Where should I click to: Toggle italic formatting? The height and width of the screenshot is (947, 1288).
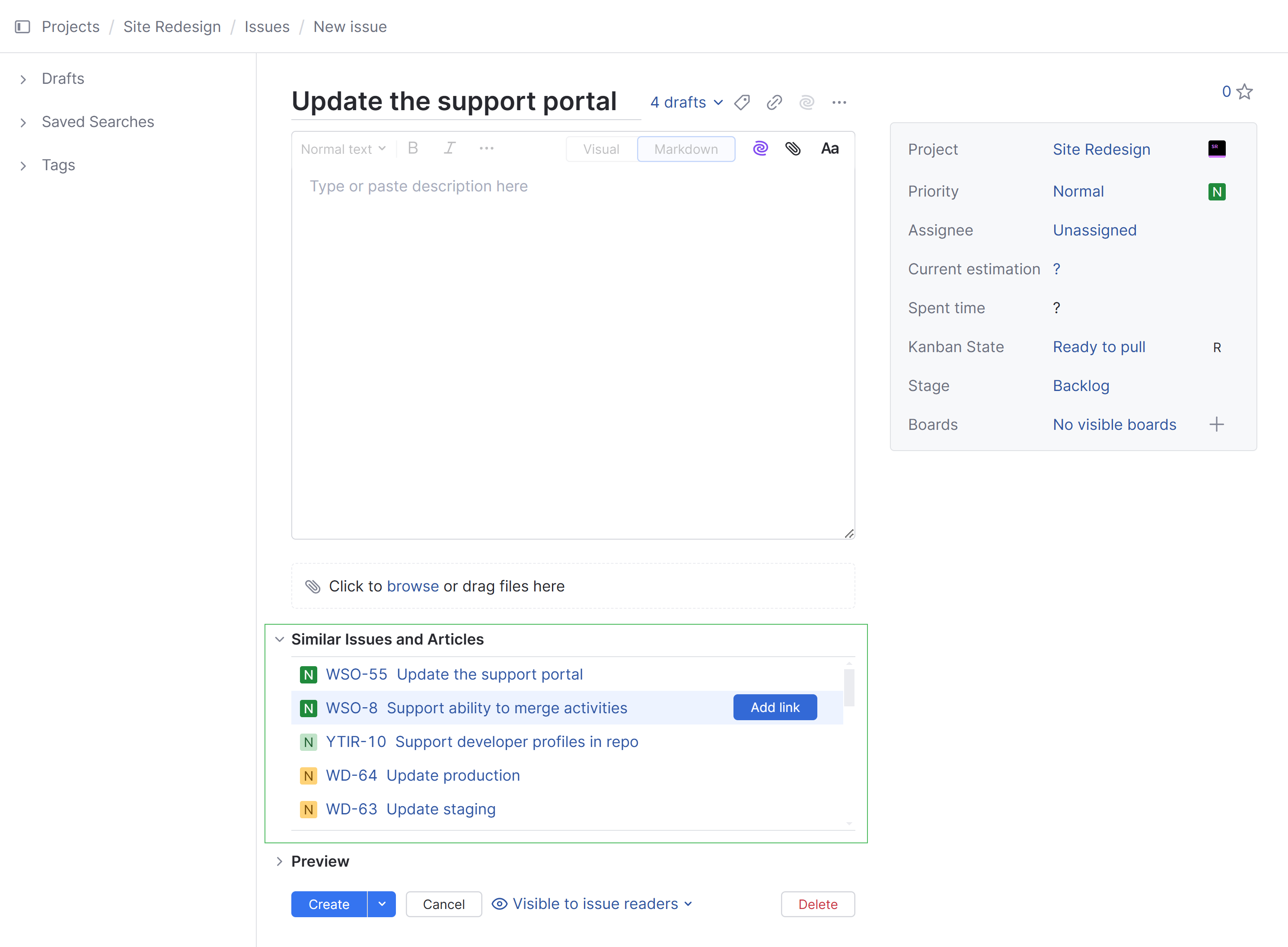pos(450,149)
